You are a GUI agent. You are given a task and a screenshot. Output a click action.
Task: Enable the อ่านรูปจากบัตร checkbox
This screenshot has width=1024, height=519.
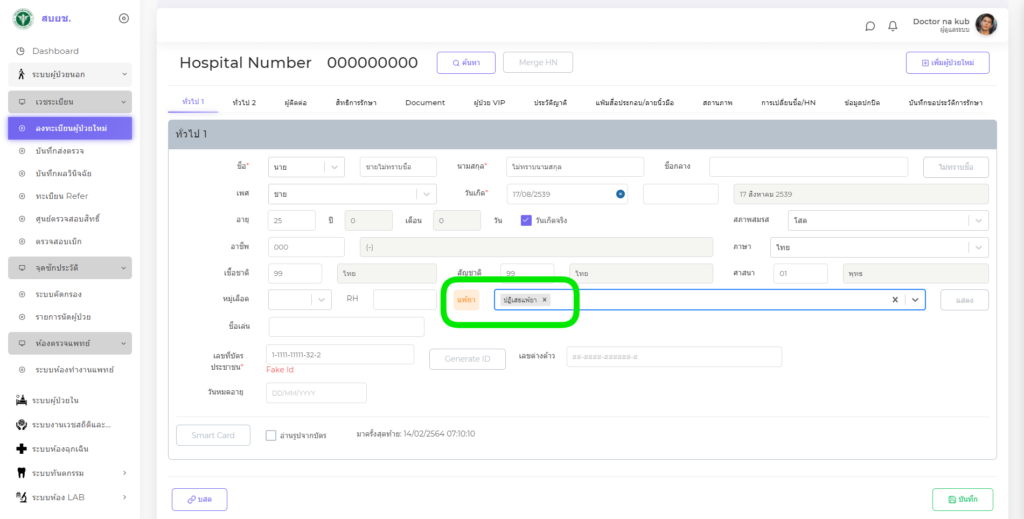(271, 435)
